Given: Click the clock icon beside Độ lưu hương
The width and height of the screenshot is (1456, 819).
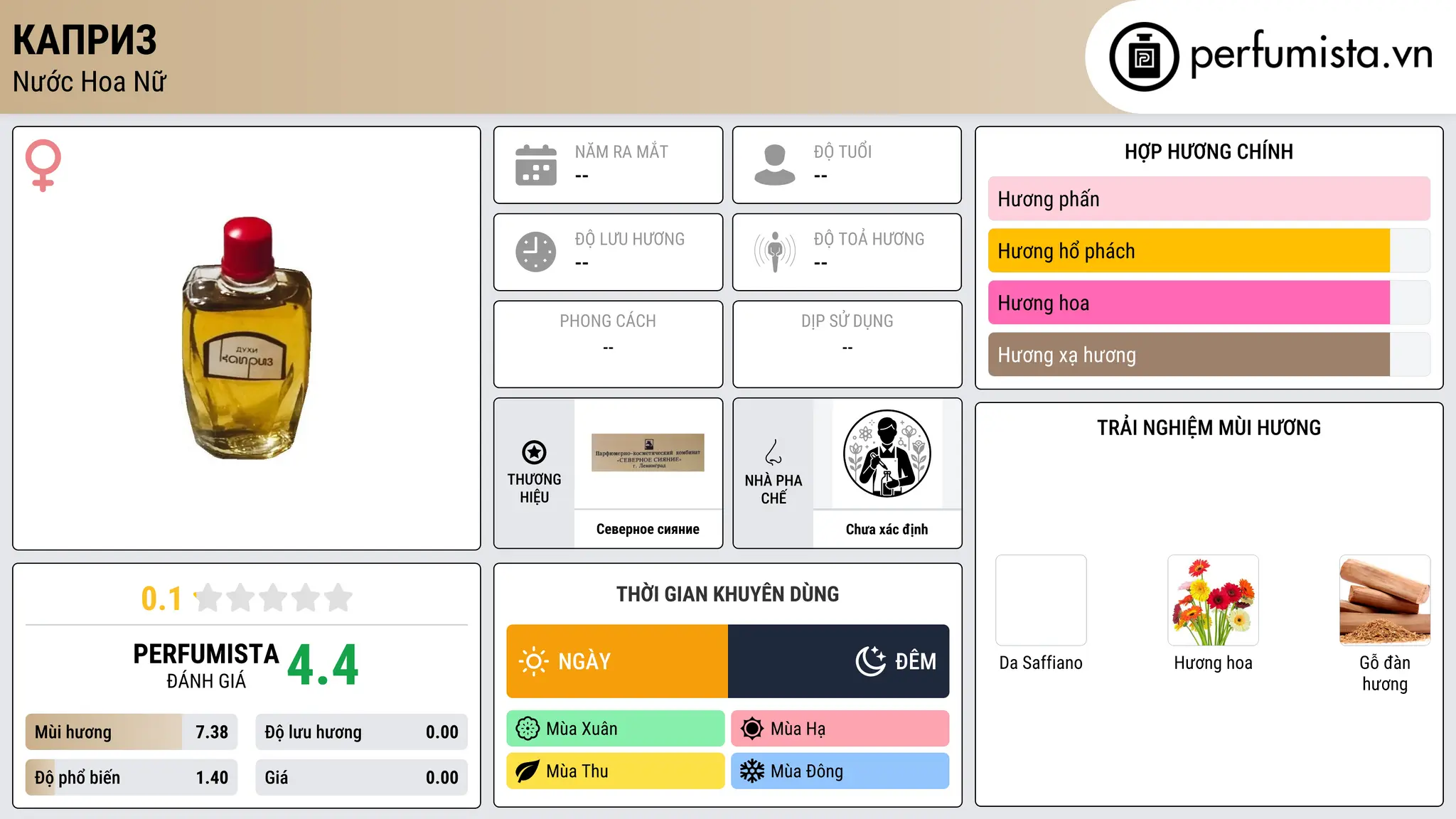Looking at the screenshot, I should [536, 252].
